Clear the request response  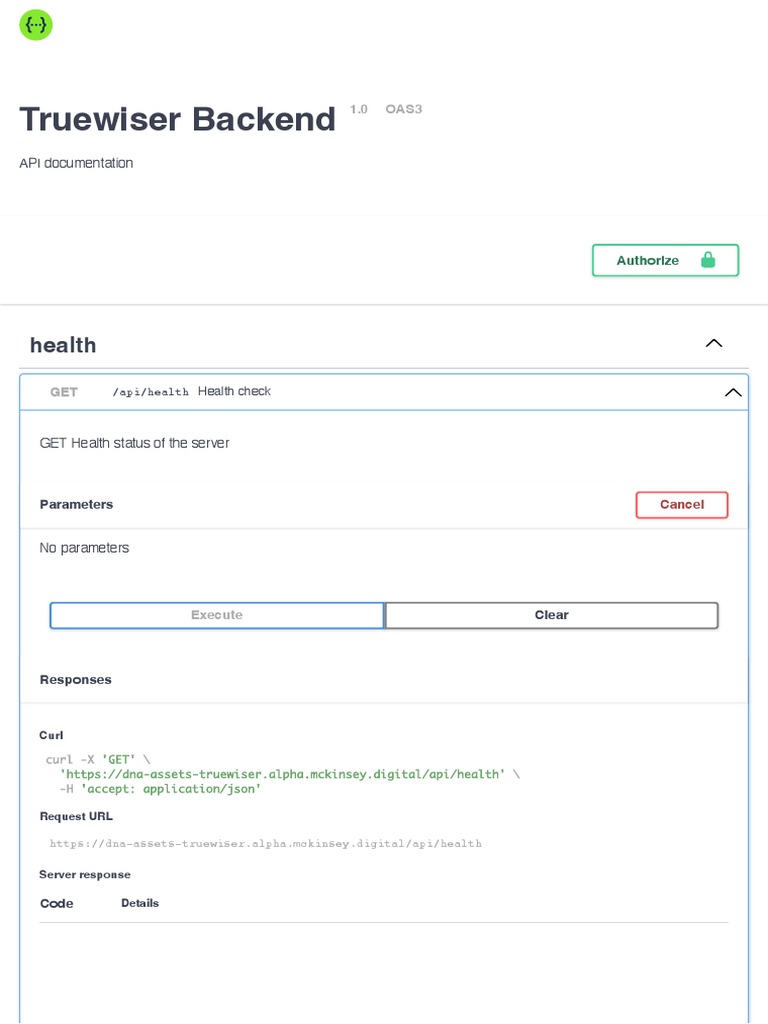click(551, 615)
